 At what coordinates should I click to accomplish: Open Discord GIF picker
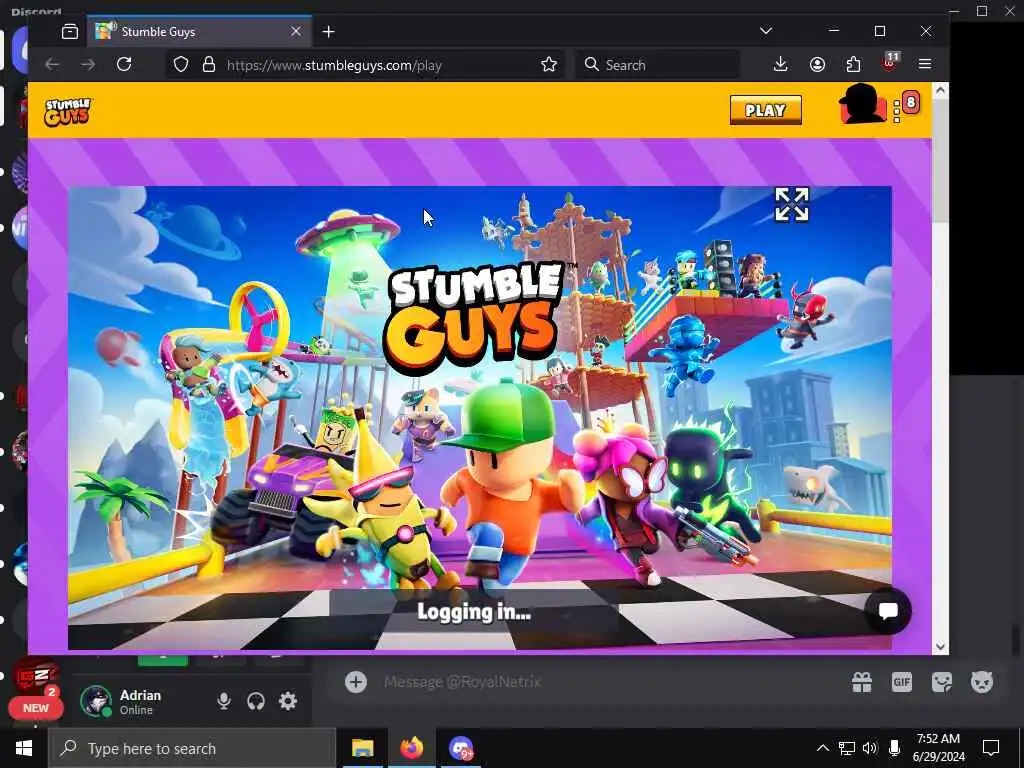(902, 682)
